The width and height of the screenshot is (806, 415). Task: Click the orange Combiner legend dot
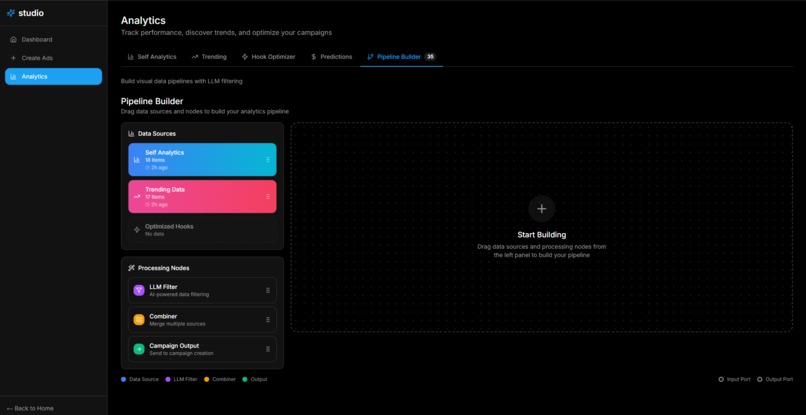coord(207,380)
